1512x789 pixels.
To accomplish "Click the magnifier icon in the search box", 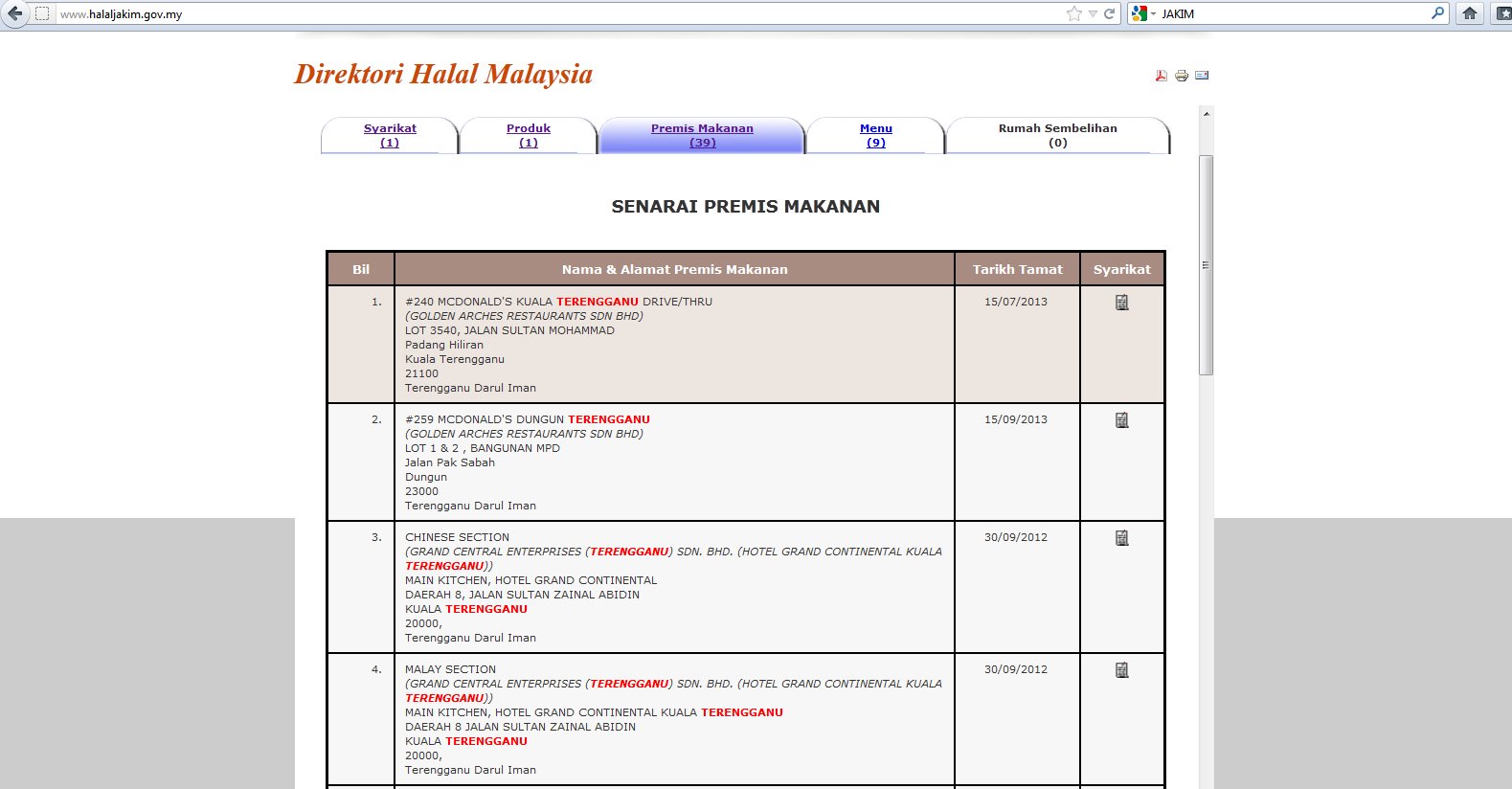I will pos(1437,13).
